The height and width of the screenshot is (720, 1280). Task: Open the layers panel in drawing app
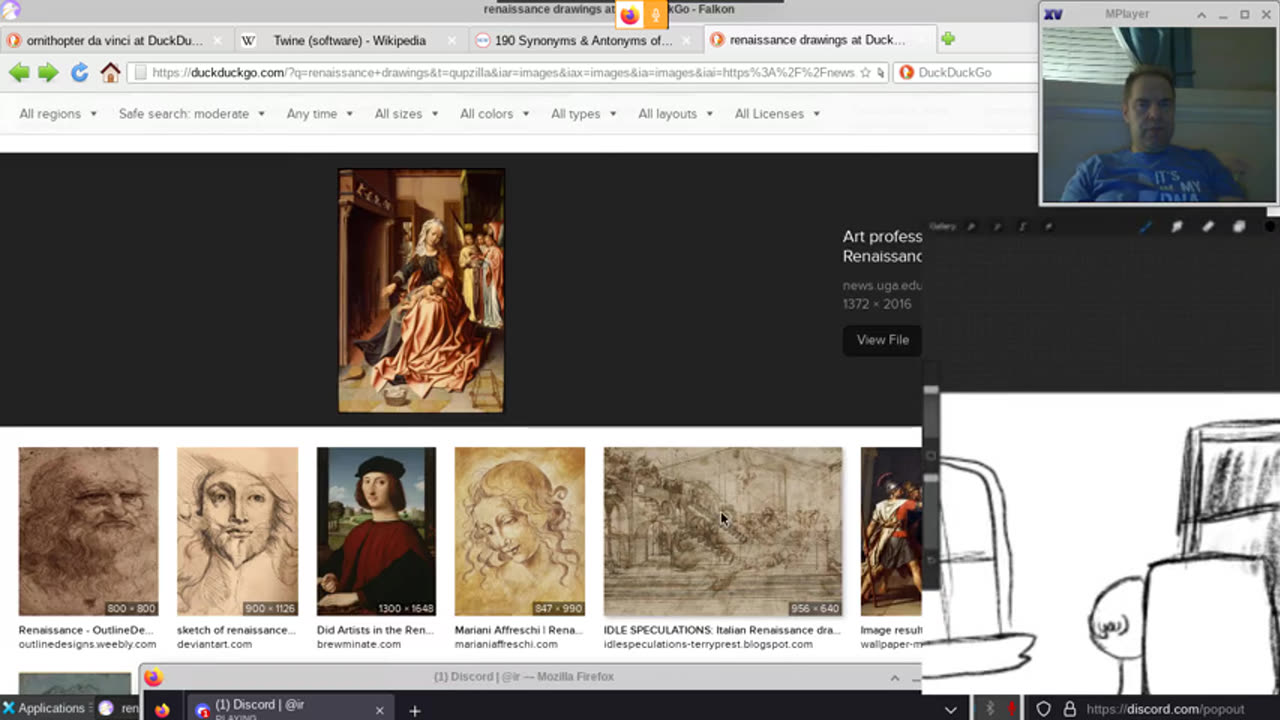1239,227
